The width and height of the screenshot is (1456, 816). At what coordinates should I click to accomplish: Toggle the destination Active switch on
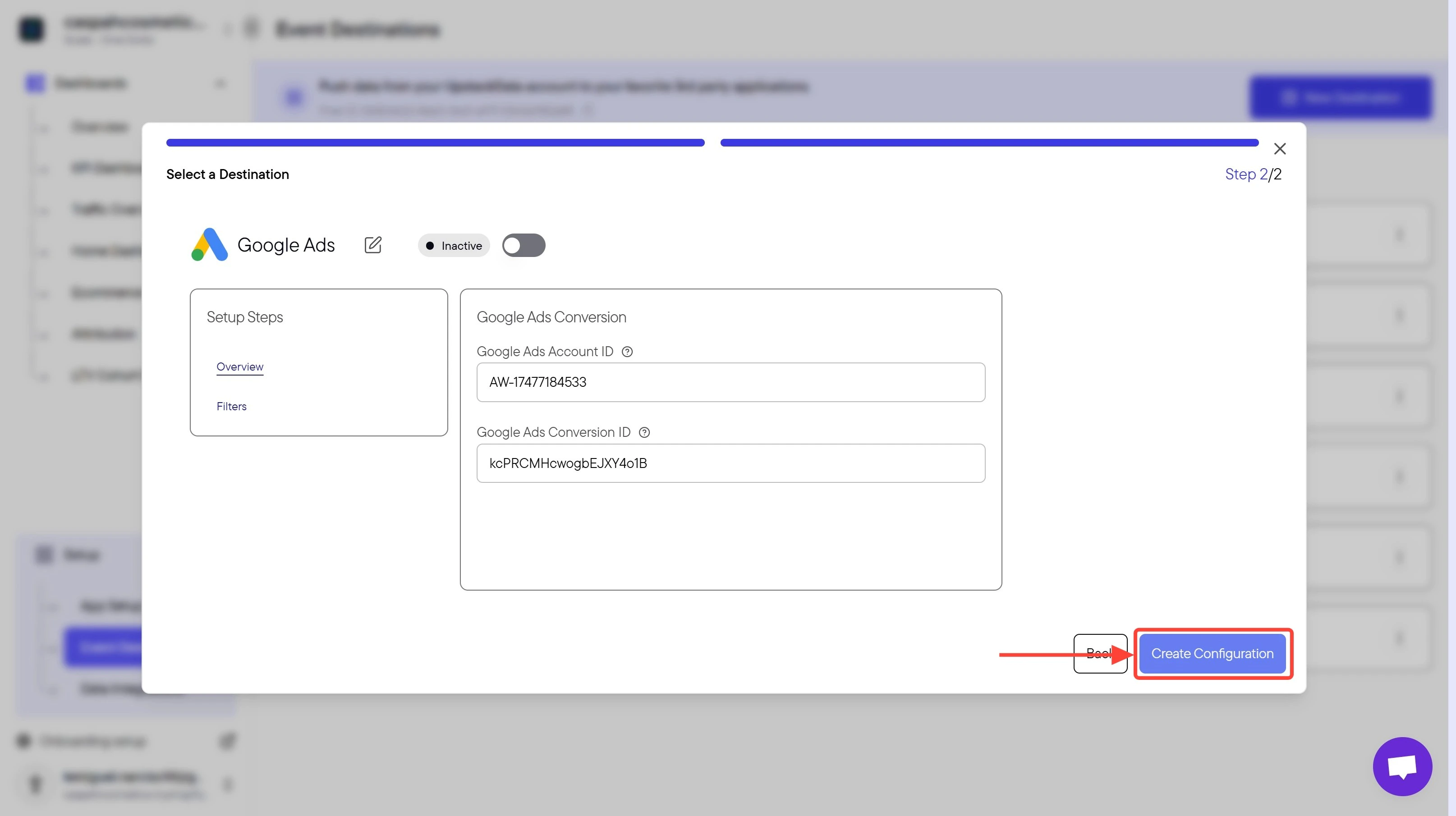pos(524,245)
